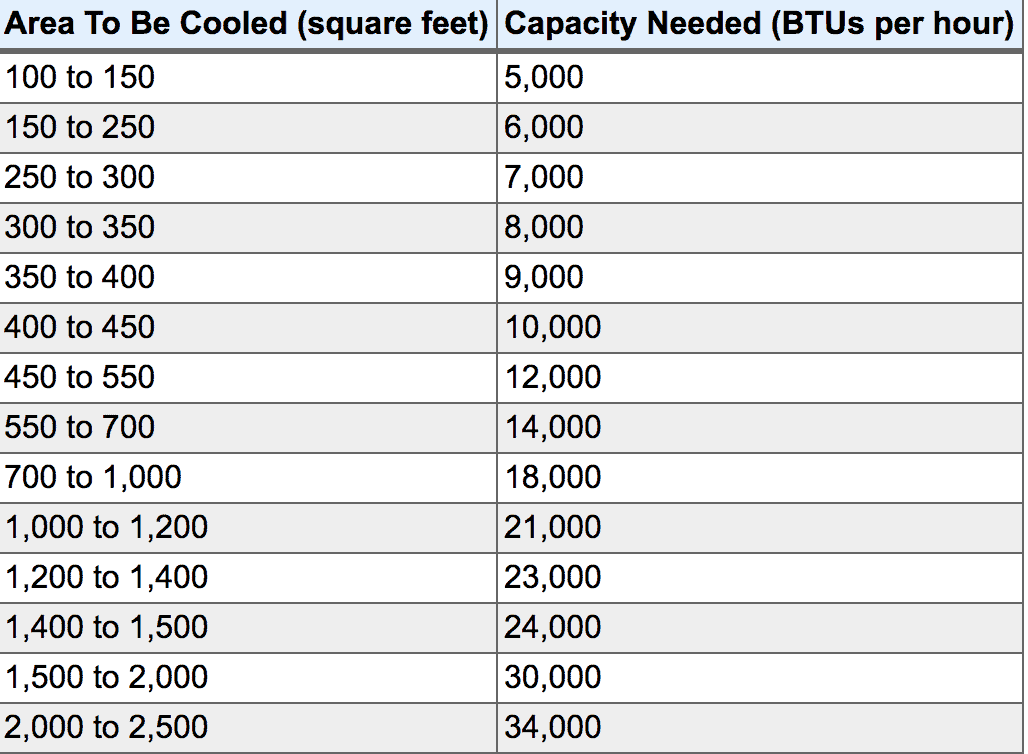Select the '350 to 400' area cell
Viewport: 1028px width, 754px height.
point(80,277)
